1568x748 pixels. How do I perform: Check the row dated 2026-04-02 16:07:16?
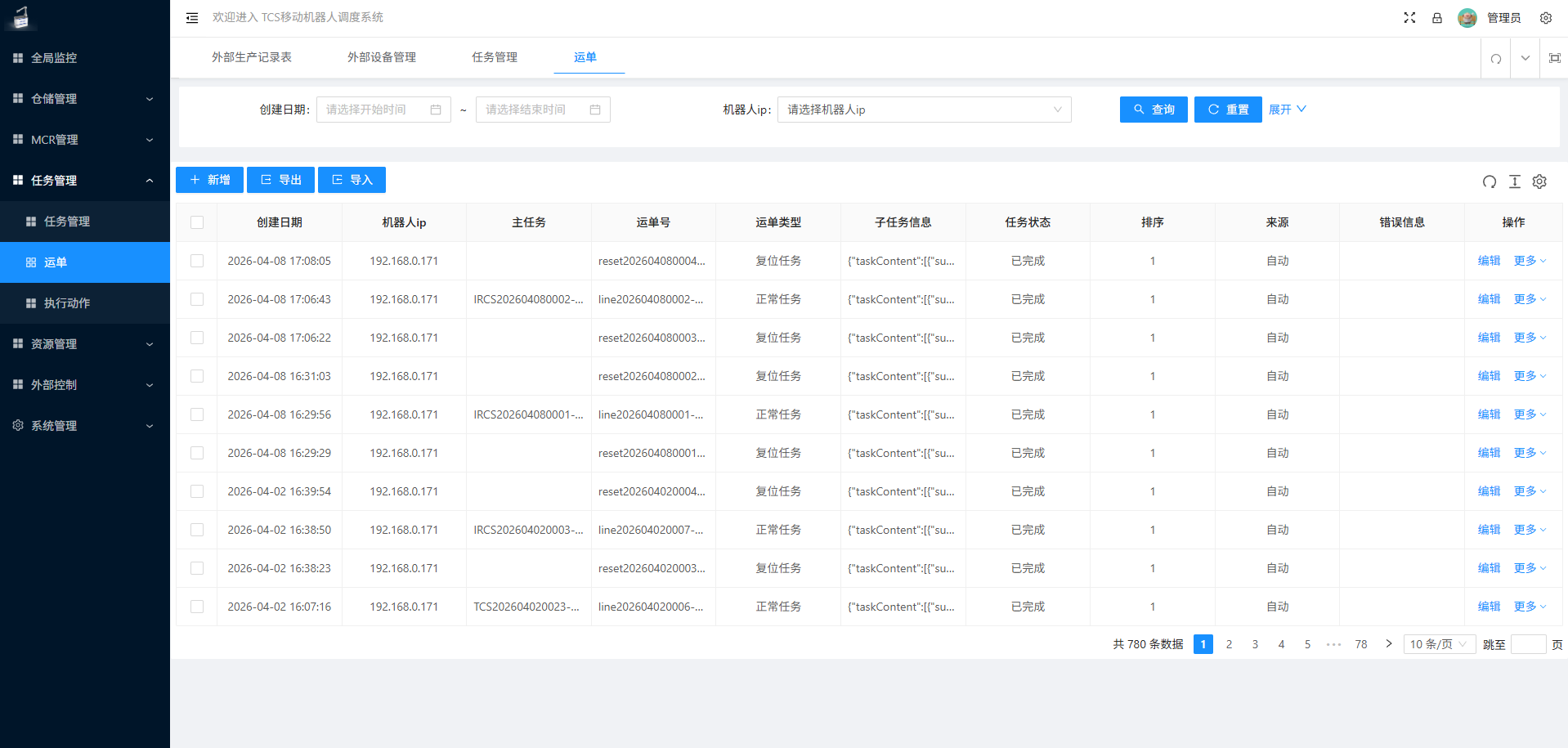197,607
